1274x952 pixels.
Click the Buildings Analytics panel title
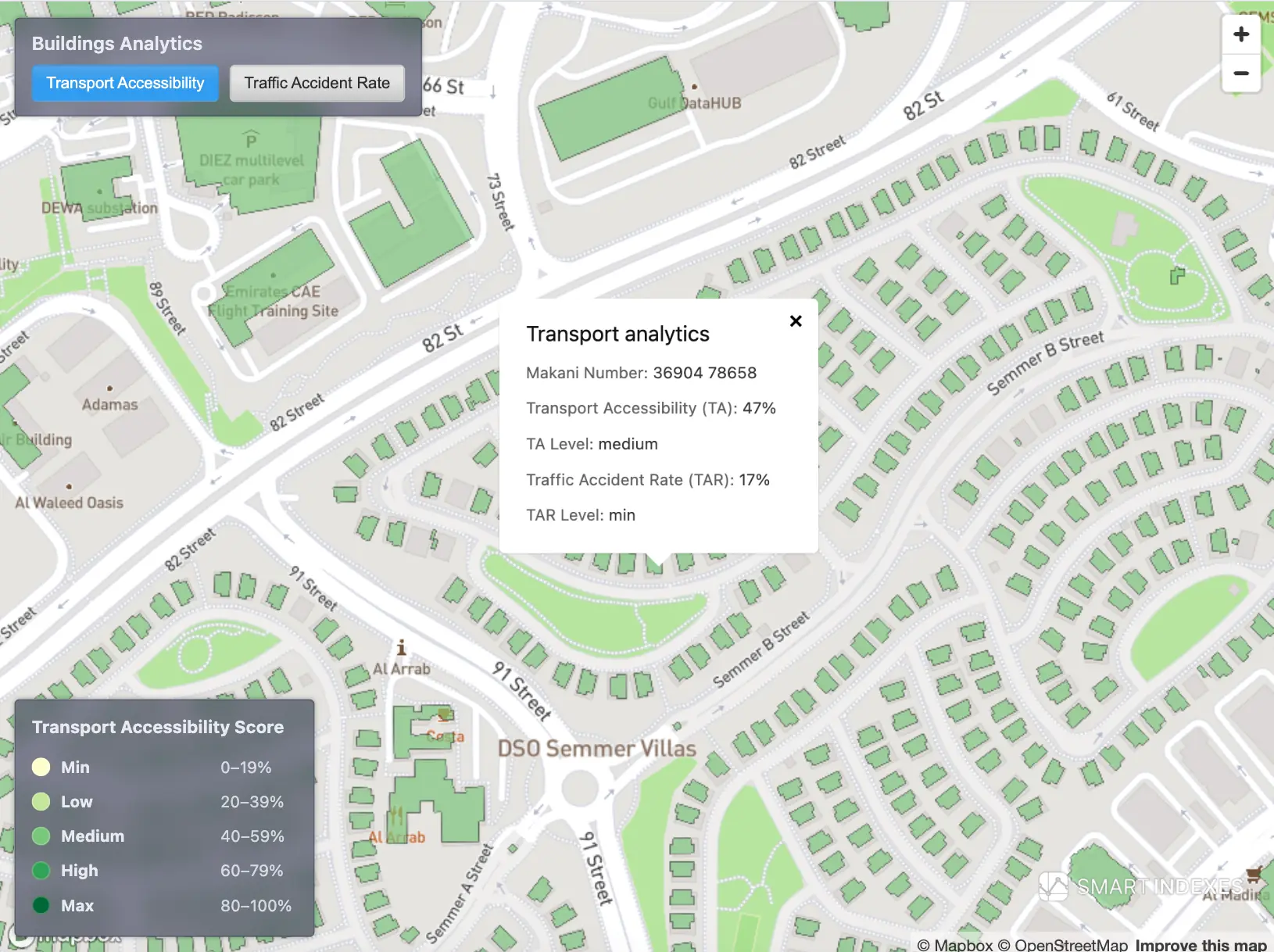(117, 44)
